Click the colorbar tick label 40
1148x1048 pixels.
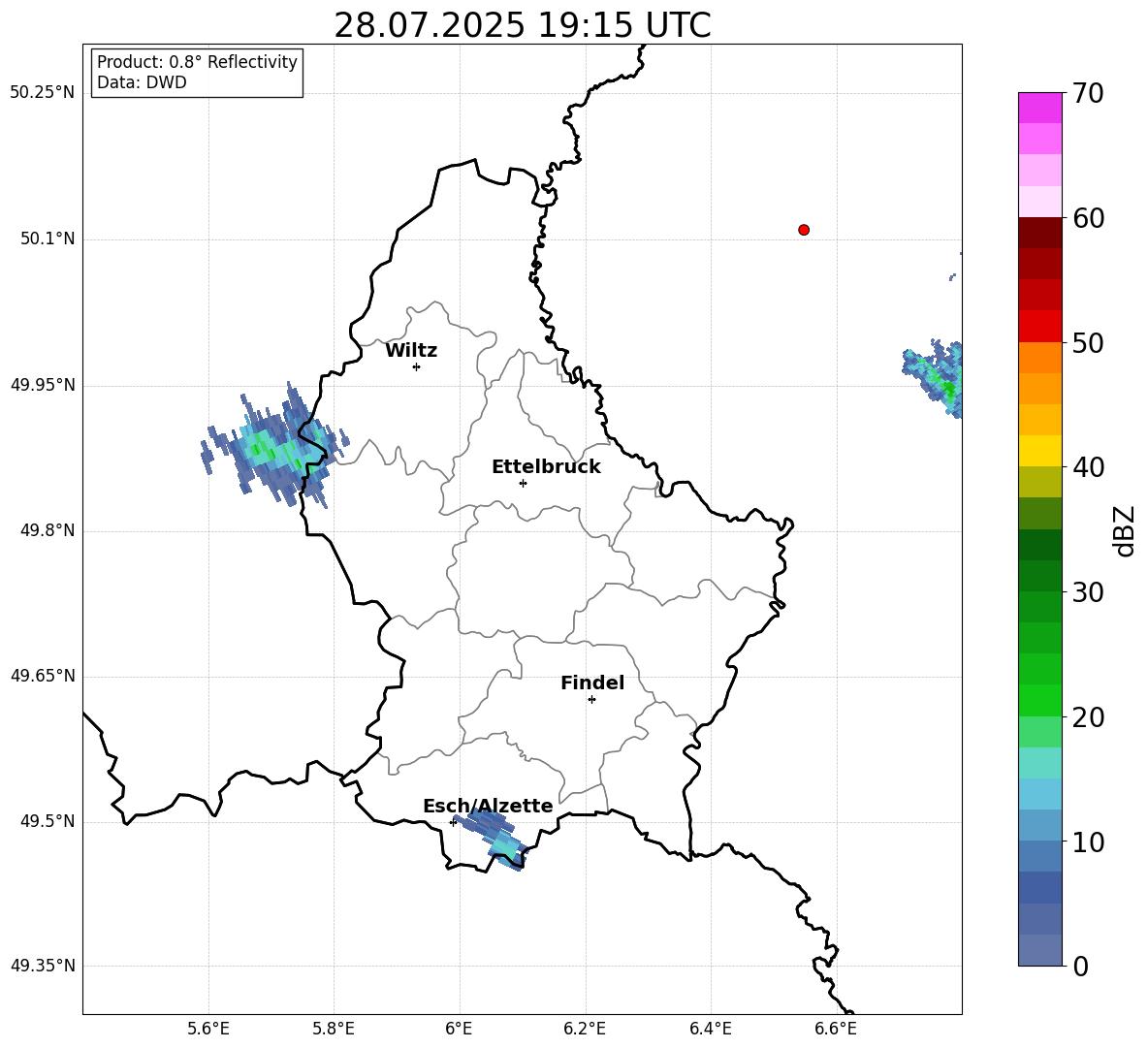pos(1088,467)
